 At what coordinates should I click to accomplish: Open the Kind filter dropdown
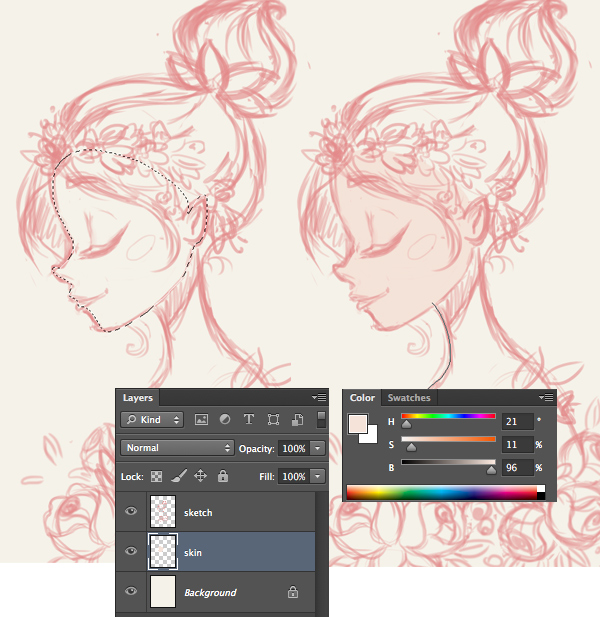click(x=152, y=420)
